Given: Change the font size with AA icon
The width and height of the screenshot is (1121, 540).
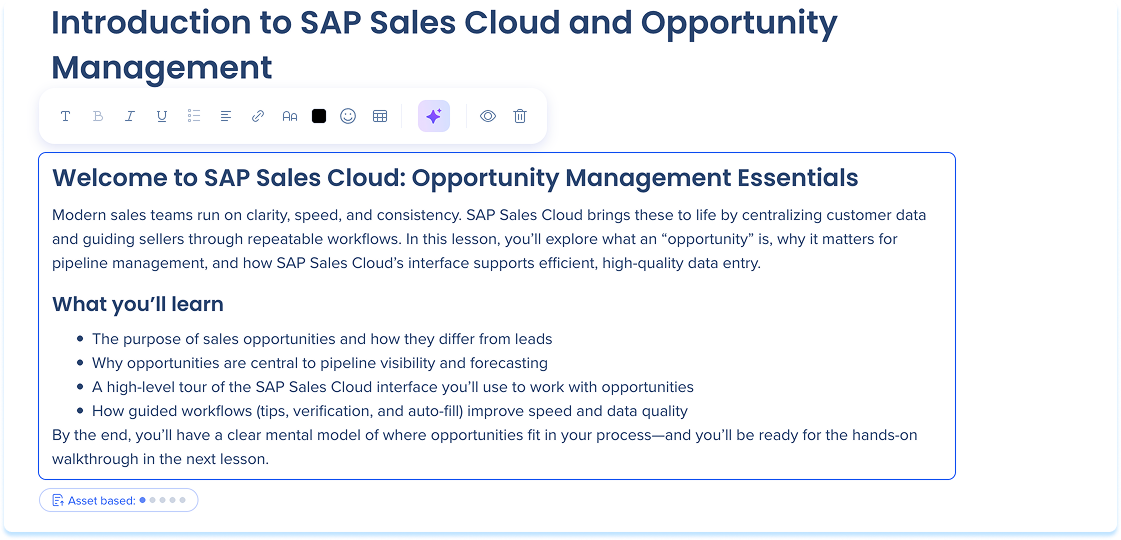Looking at the screenshot, I should click(290, 116).
